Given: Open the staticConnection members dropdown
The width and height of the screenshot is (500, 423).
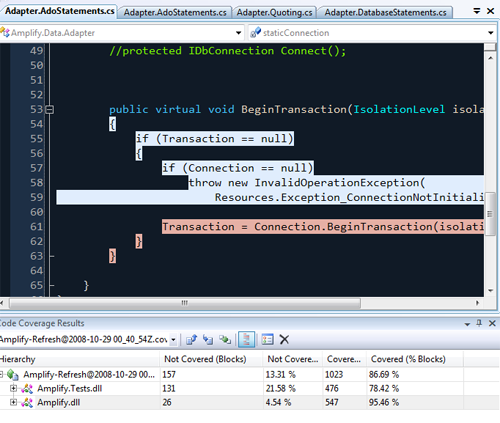Looking at the screenshot, I should (x=490, y=33).
